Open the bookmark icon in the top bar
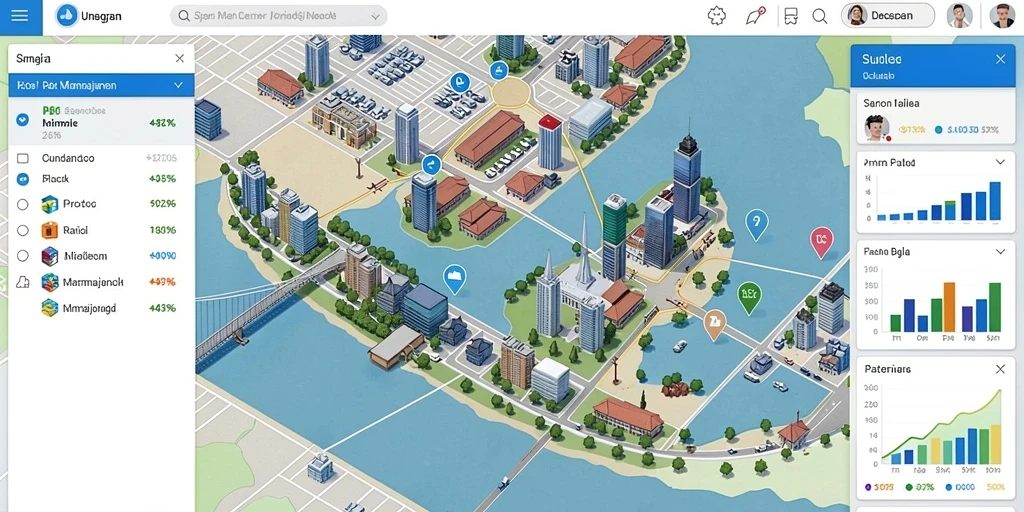Screen dimensions: 1024x512 click(x=791, y=16)
